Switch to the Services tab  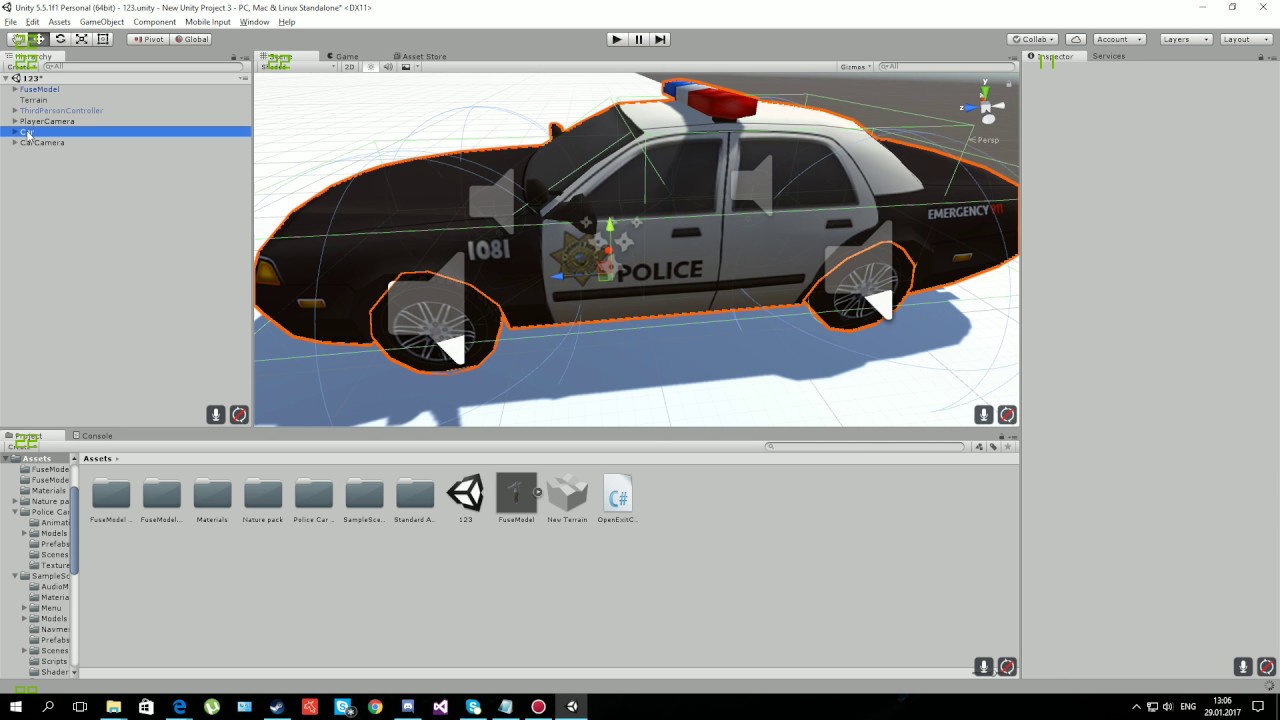1108,56
